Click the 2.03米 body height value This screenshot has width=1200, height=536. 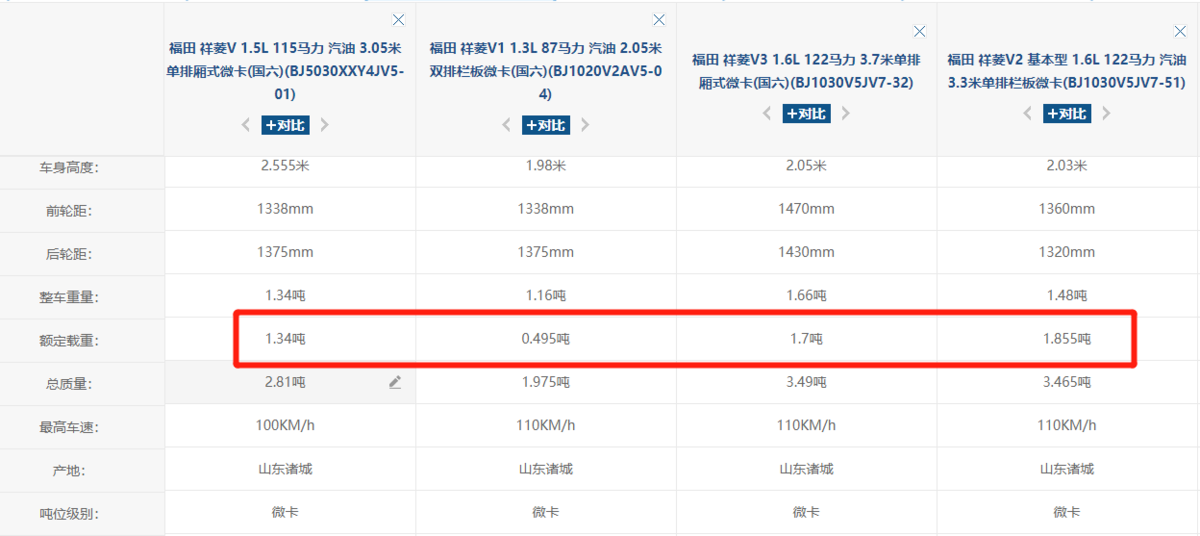(x=1068, y=165)
